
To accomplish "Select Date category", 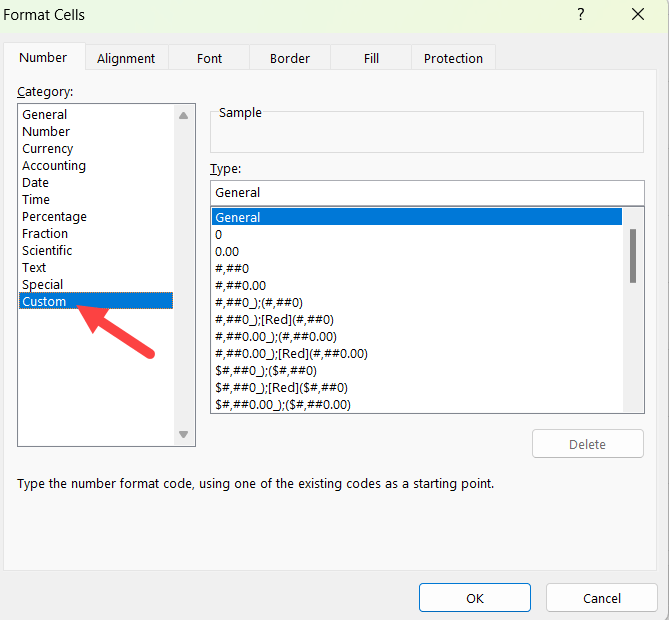I will 96,183.
